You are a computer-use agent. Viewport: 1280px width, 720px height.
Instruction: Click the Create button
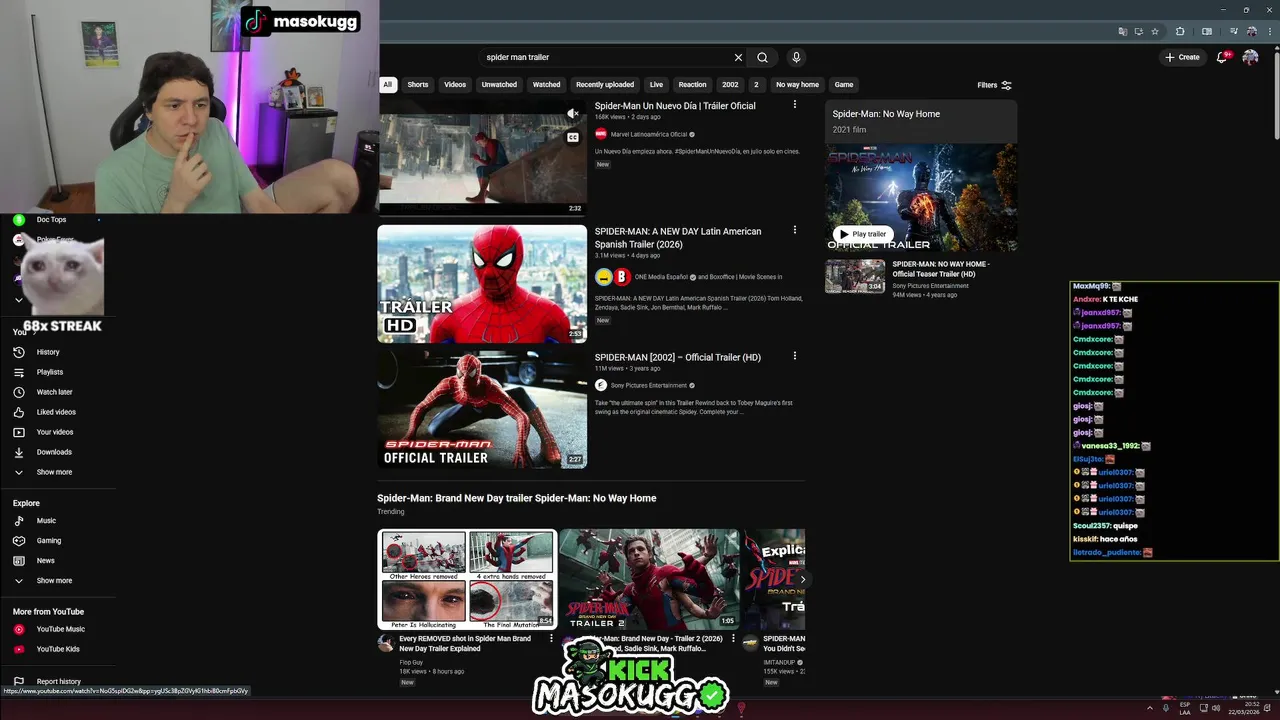1182,57
